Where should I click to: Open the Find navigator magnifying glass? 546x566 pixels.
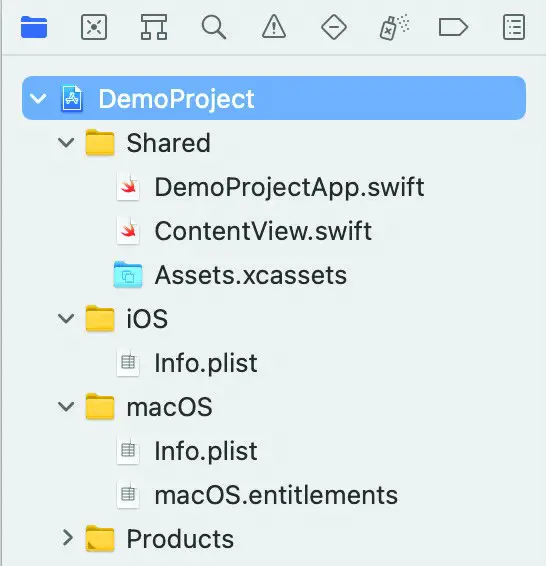[x=214, y=27]
